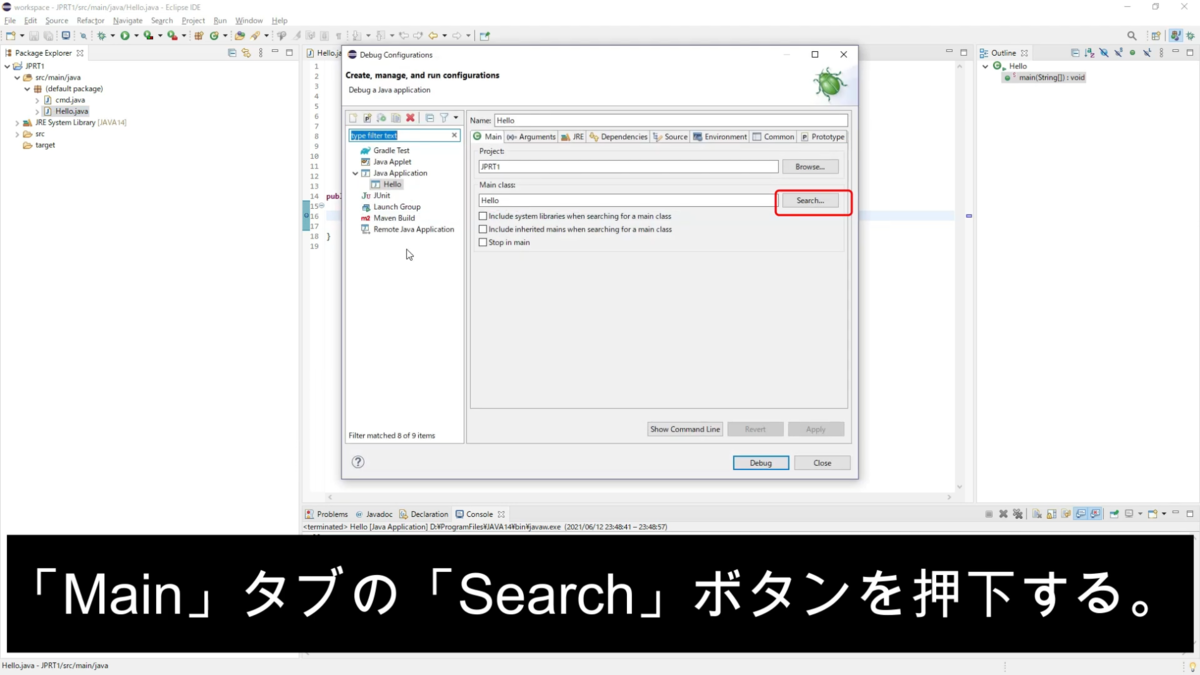Click New file icon in Eclipse toolbar
This screenshot has width=1200, height=675.
click(x=10, y=35)
